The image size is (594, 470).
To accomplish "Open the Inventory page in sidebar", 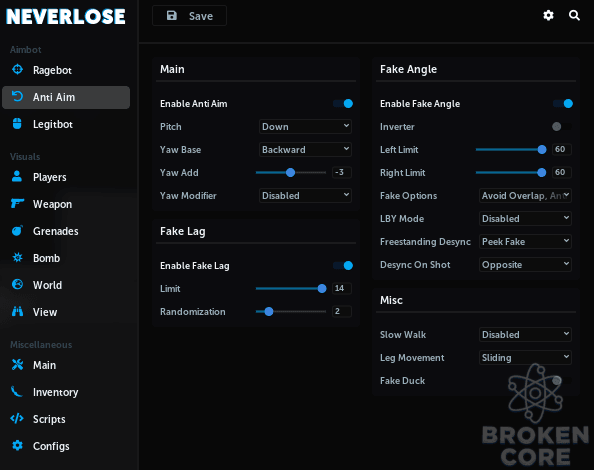I will click(x=55, y=392).
